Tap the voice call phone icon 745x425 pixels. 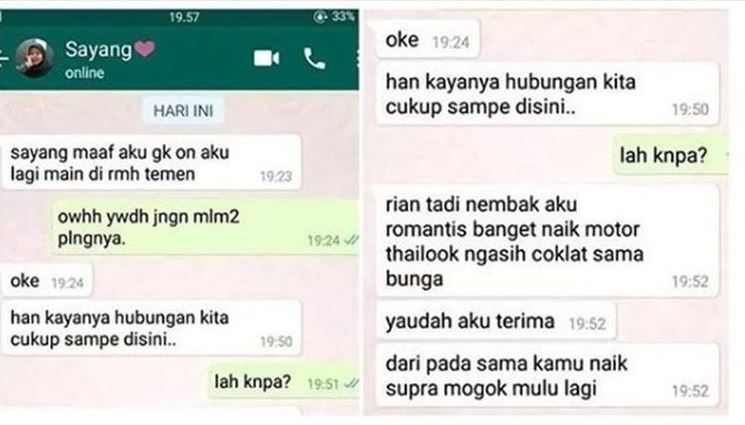click(x=315, y=59)
